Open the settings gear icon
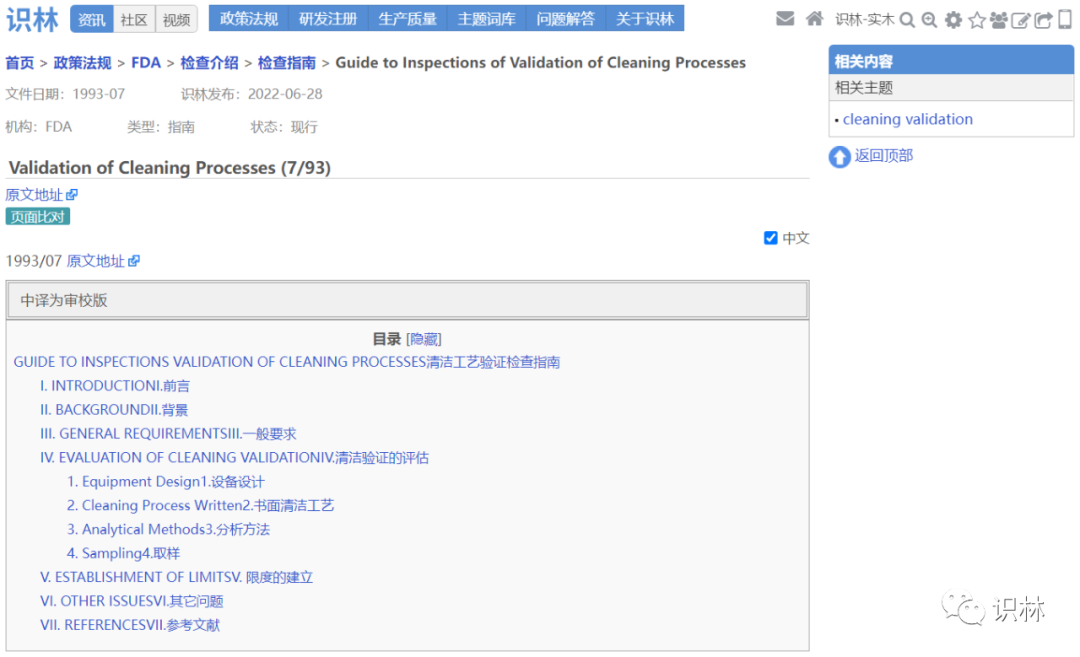The height and width of the screenshot is (657, 1080). tap(952, 18)
